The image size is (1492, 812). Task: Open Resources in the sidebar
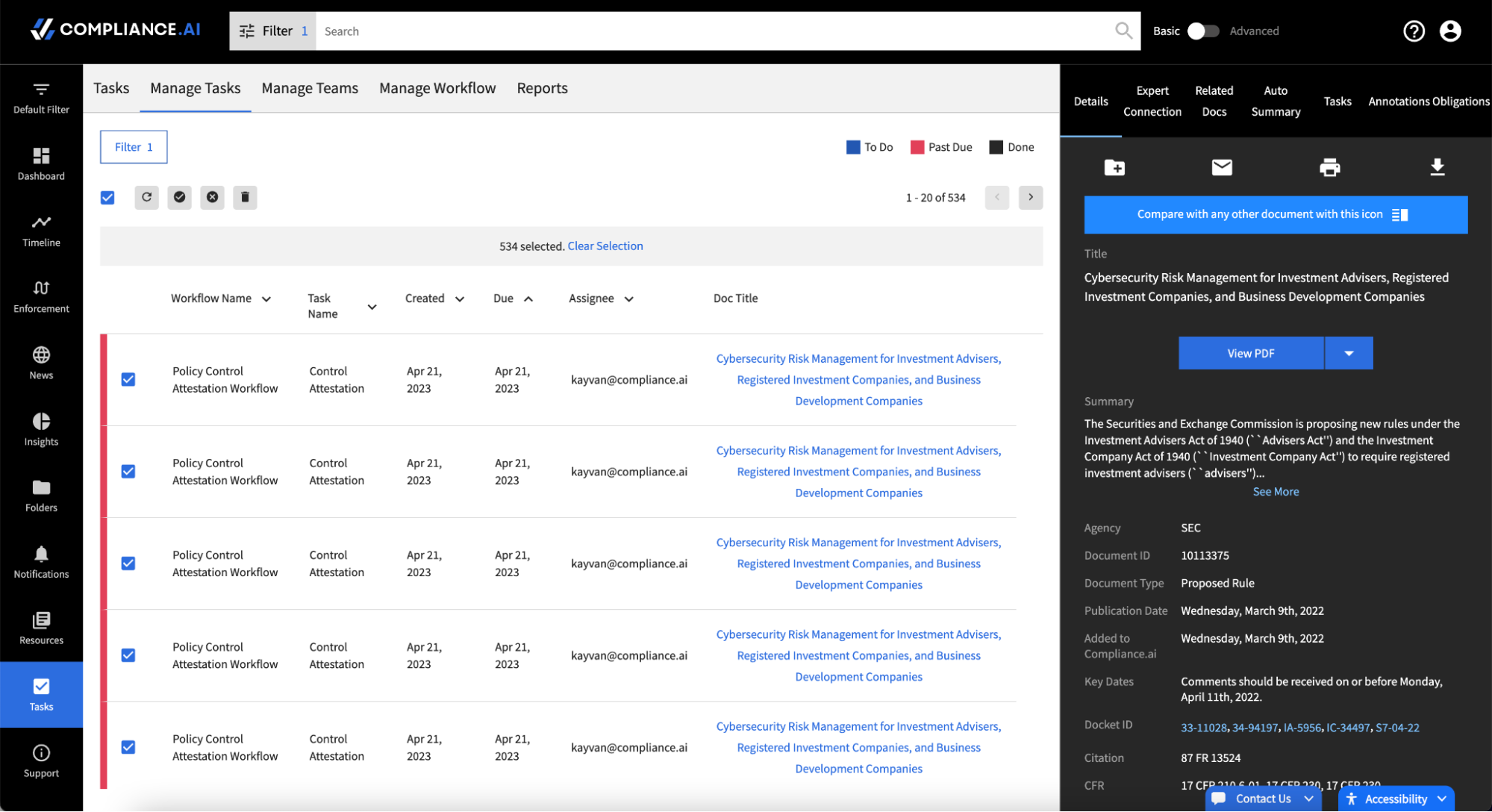click(41, 628)
